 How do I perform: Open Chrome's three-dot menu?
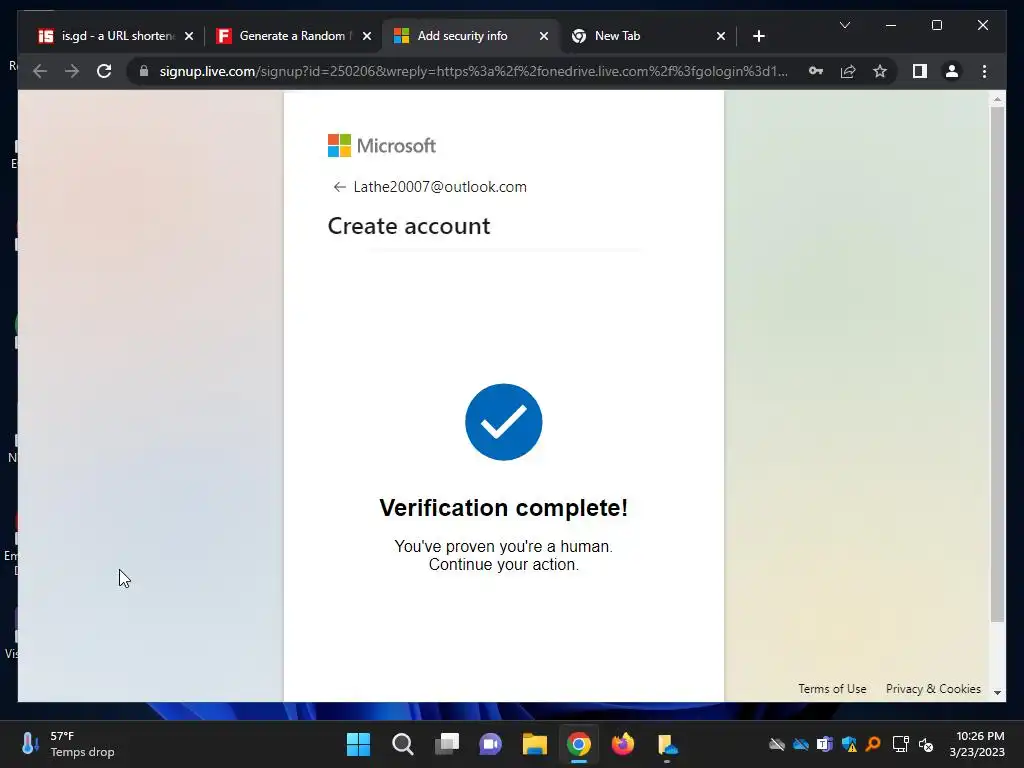[984, 71]
